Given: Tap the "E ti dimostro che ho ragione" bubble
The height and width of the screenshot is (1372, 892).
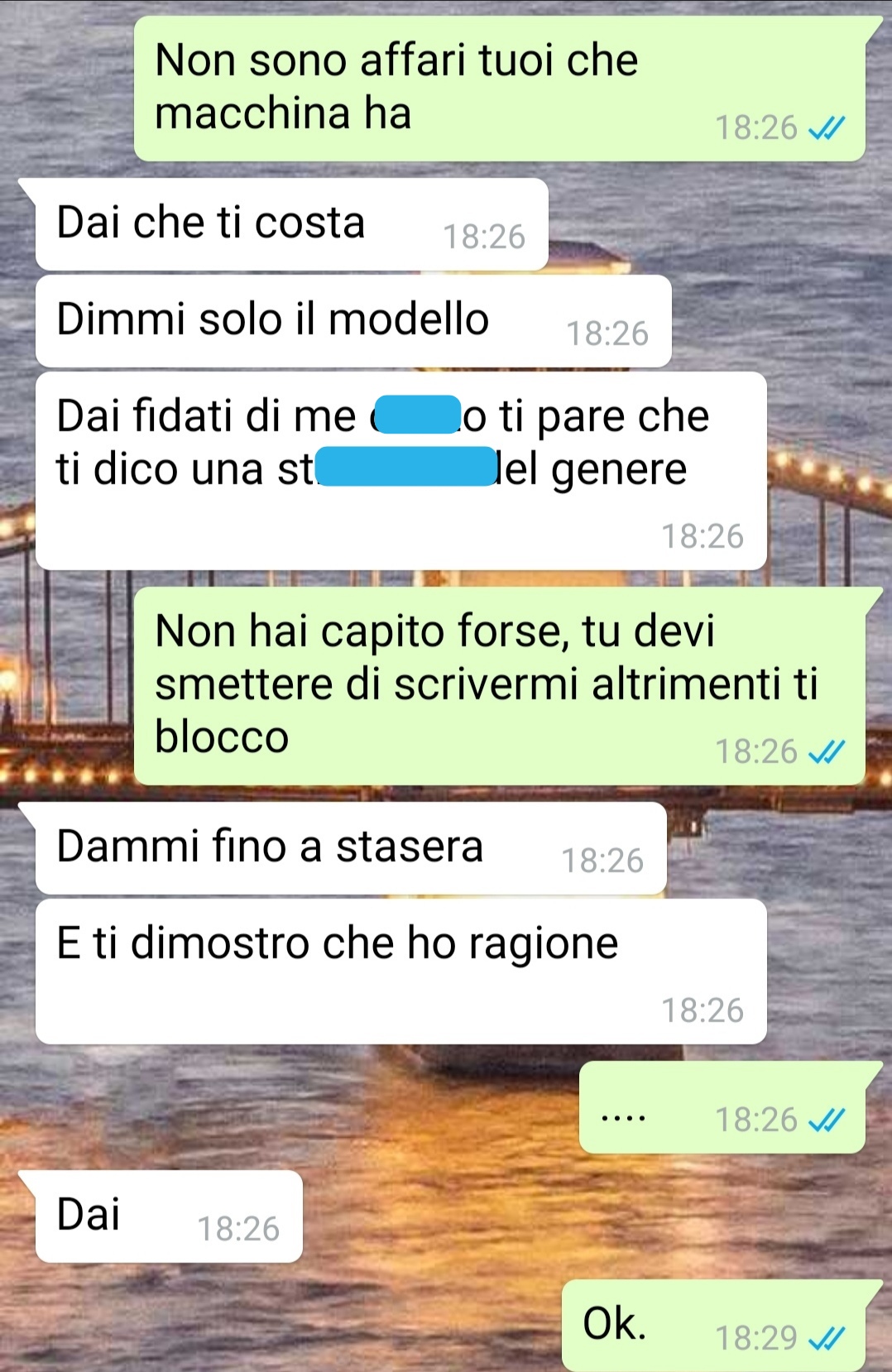Looking at the screenshot, I should point(401,971).
